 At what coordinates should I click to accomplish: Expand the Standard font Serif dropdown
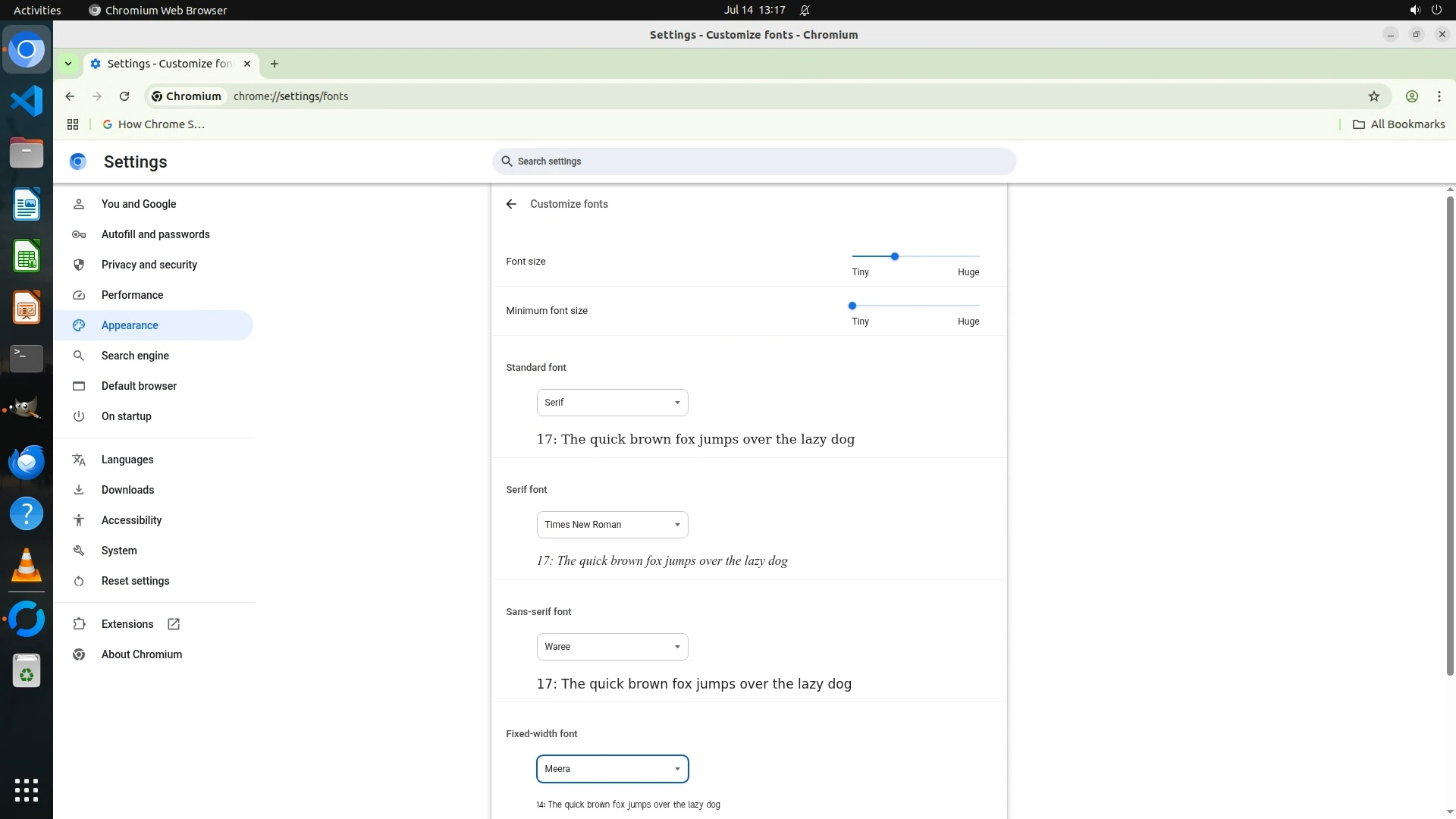(x=612, y=403)
